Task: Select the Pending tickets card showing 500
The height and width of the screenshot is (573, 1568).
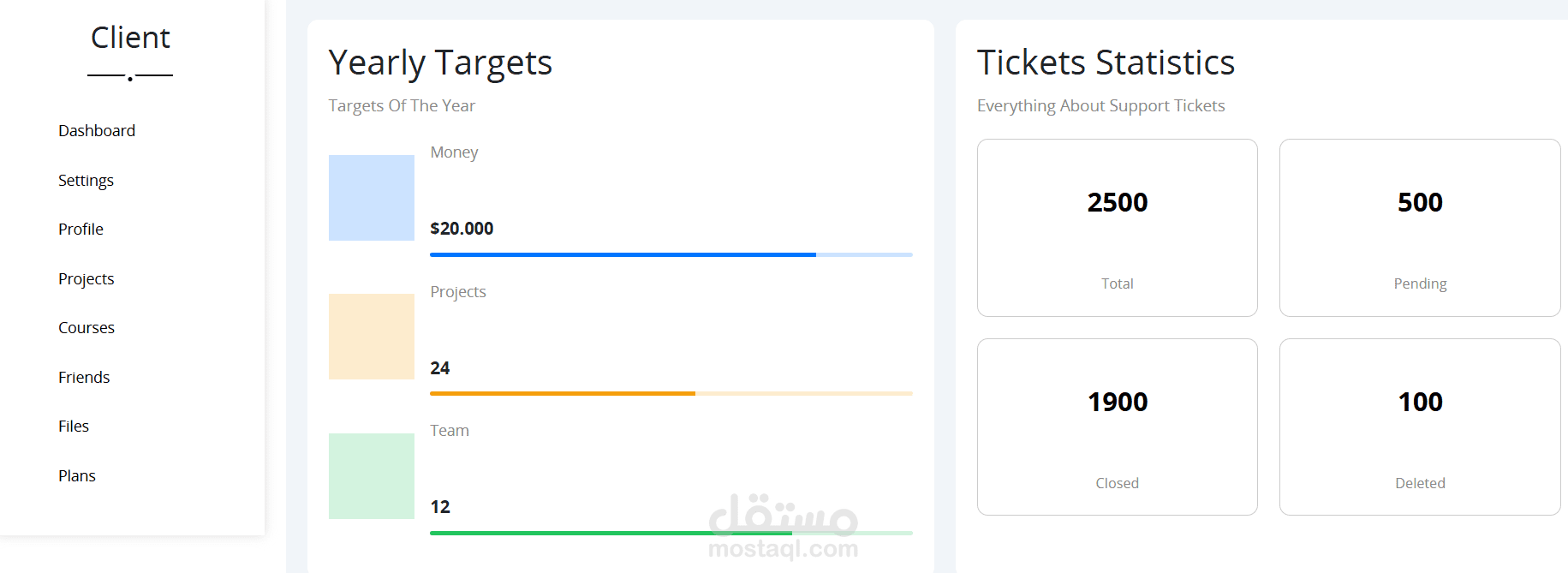Action: [1419, 228]
